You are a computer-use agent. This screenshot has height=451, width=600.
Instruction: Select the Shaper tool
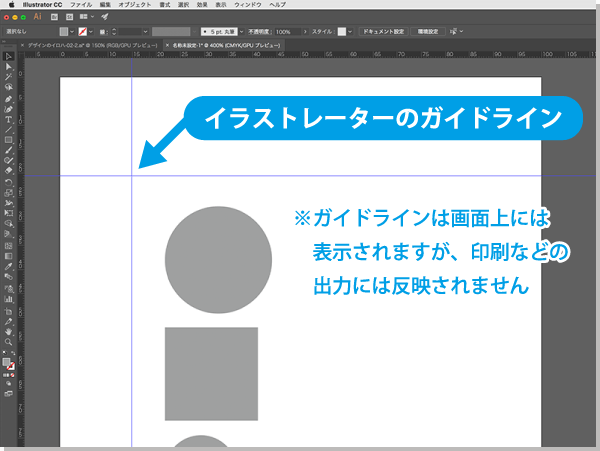pyautogui.click(x=8, y=161)
